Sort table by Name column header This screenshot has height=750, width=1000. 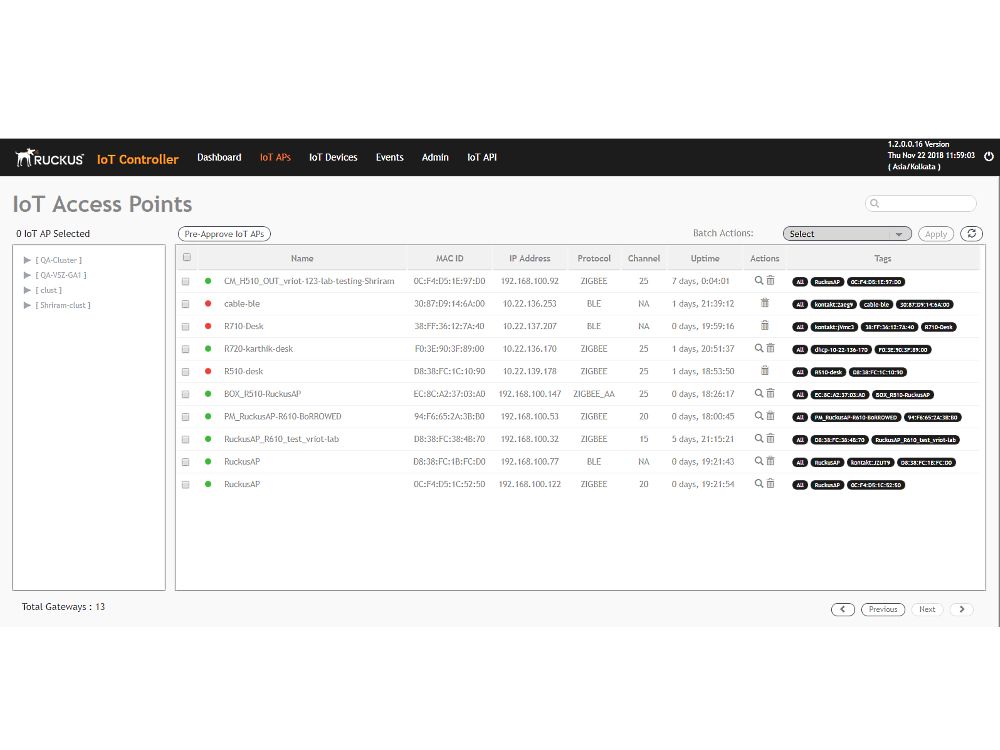302,258
